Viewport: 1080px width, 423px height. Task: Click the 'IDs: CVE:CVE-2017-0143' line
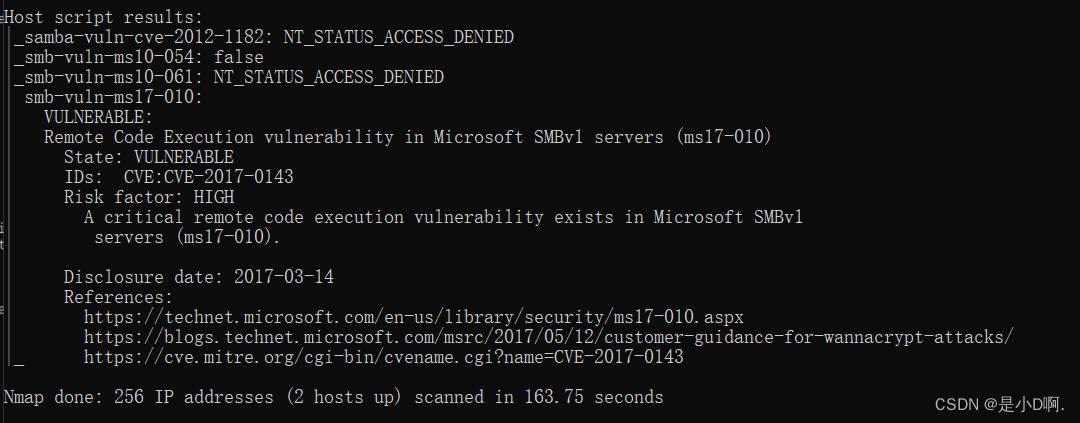click(179, 177)
